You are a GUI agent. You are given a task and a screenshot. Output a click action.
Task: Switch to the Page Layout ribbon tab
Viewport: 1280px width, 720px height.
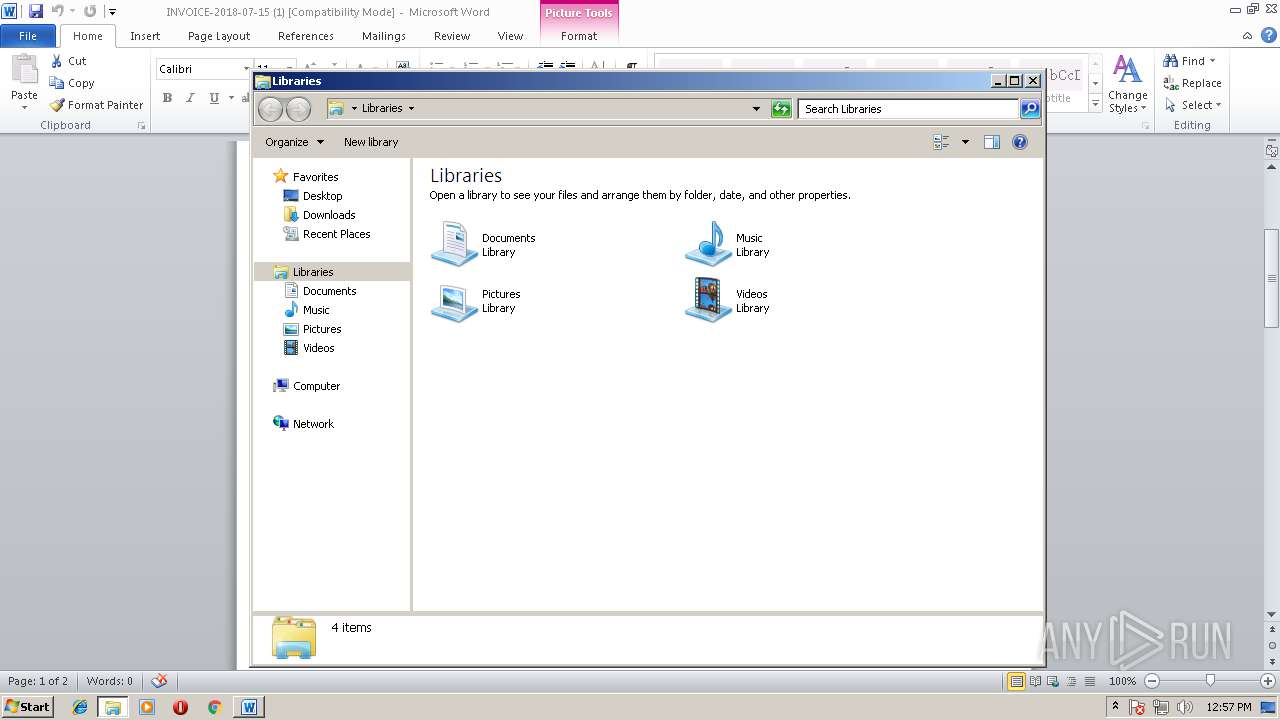pyautogui.click(x=219, y=36)
